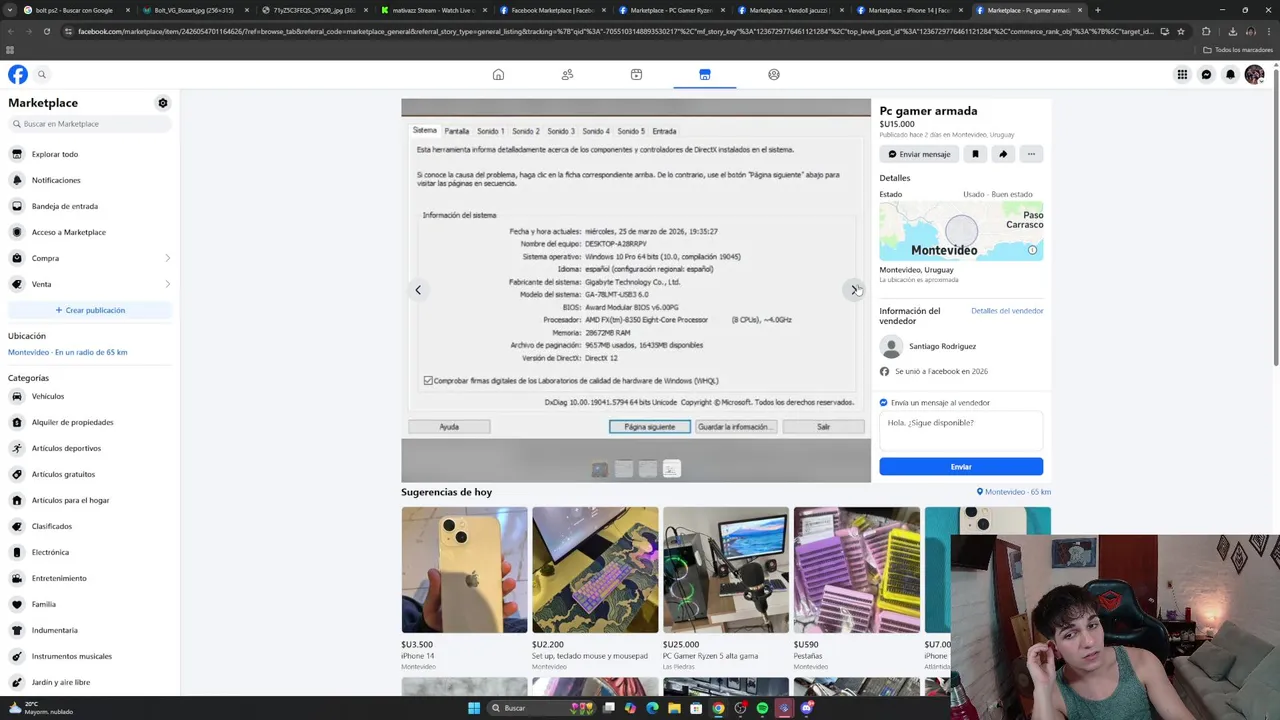The height and width of the screenshot is (720, 1280).
Task: Open Bandeja de entrada
Action: (90, 206)
